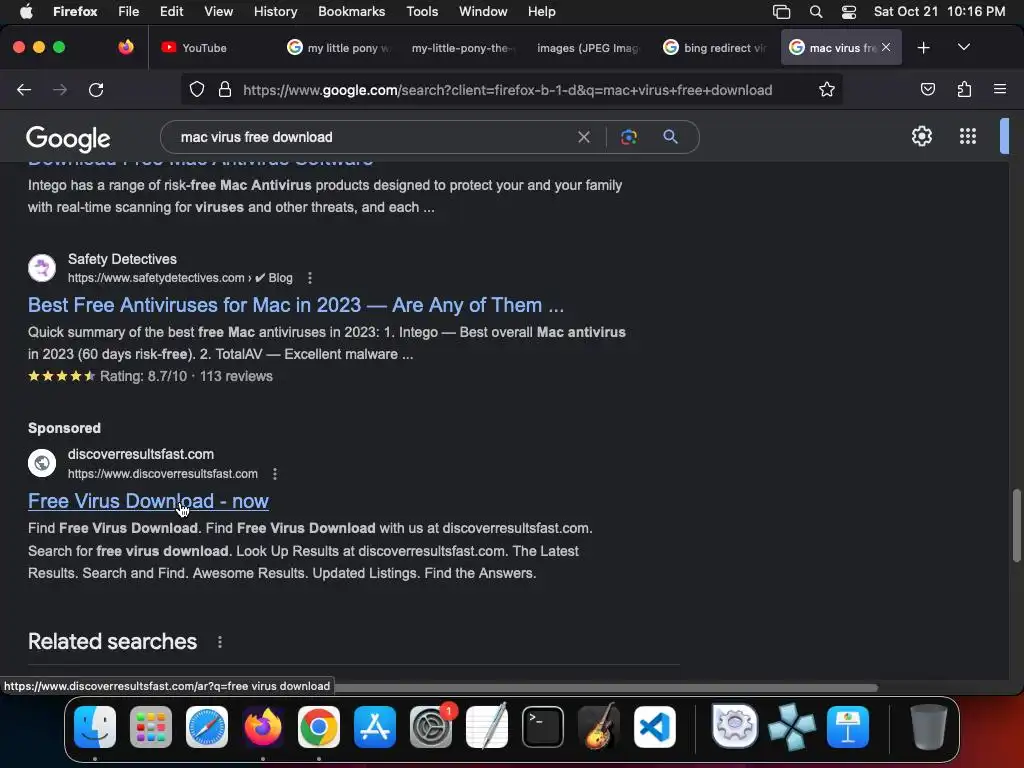The height and width of the screenshot is (768, 1024).
Task: Open more options for discoverresultsfast ad
Action: click(274, 474)
